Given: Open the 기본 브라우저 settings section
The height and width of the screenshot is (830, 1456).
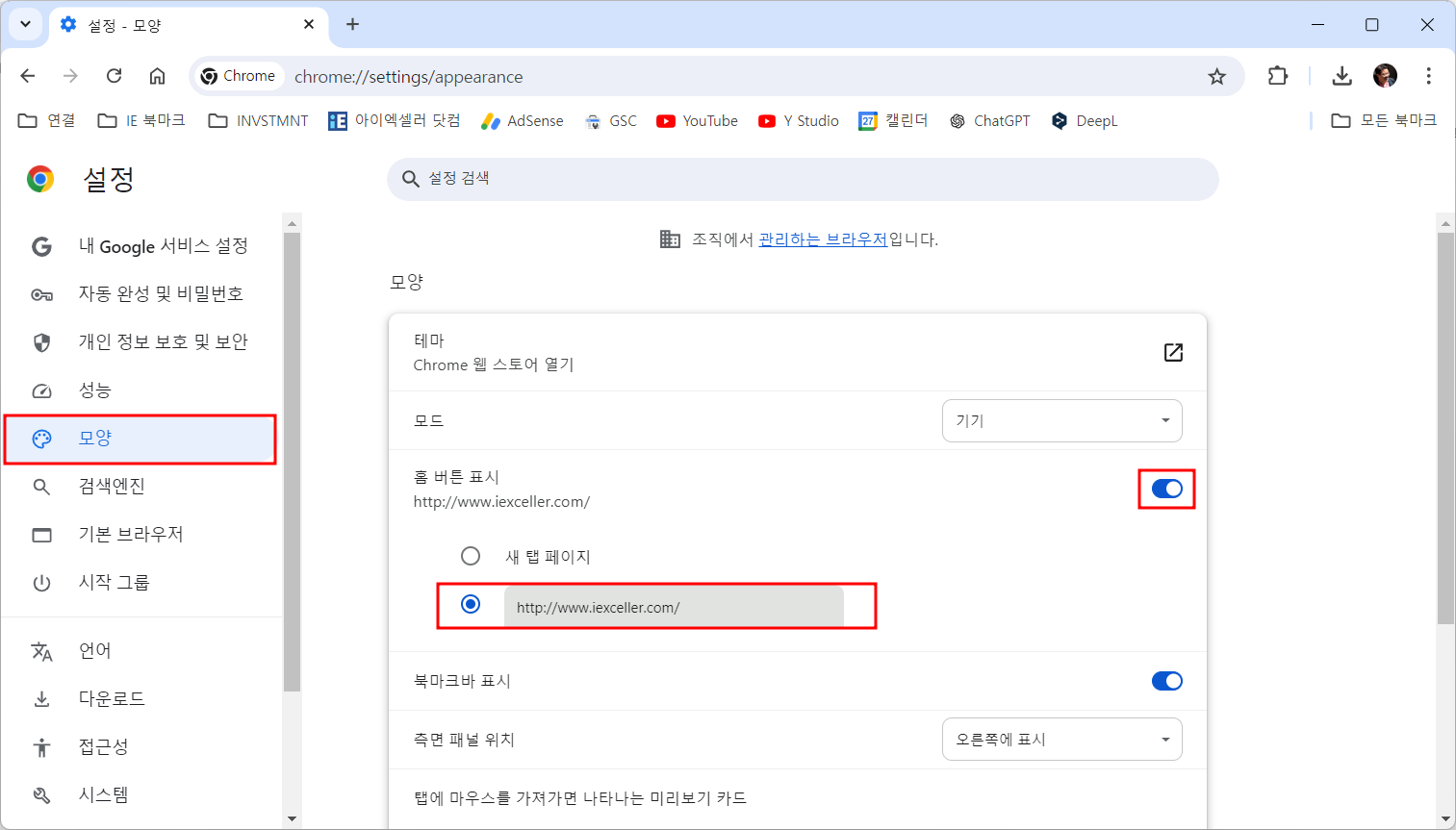Looking at the screenshot, I should [x=140, y=535].
